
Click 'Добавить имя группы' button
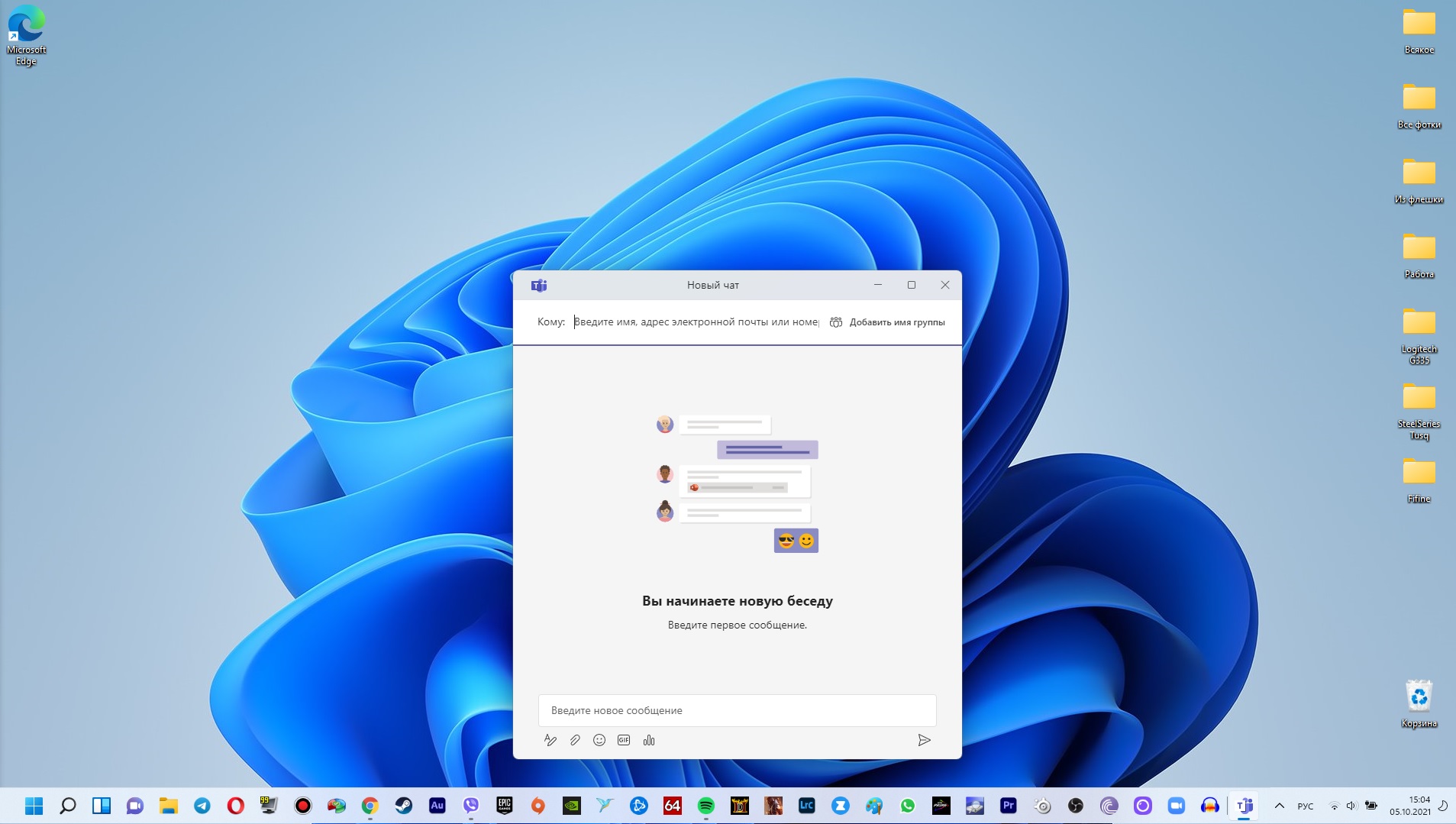[x=887, y=322]
